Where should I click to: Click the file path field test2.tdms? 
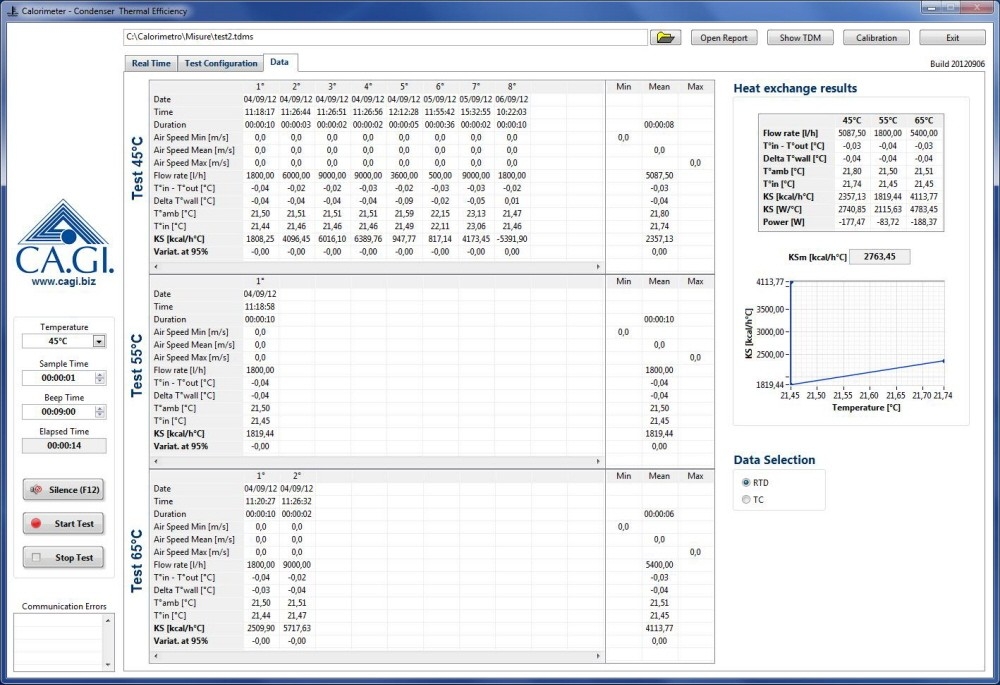[x=385, y=37]
